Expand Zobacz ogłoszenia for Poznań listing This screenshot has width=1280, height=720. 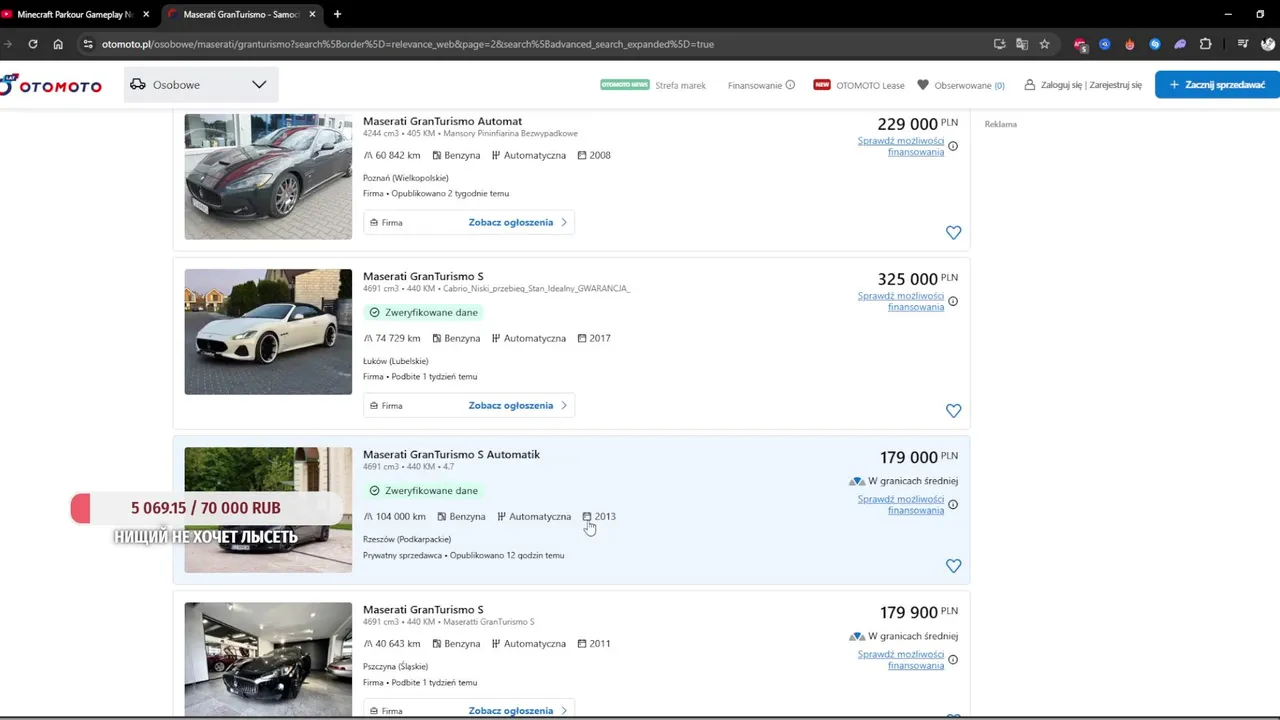pos(469,222)
